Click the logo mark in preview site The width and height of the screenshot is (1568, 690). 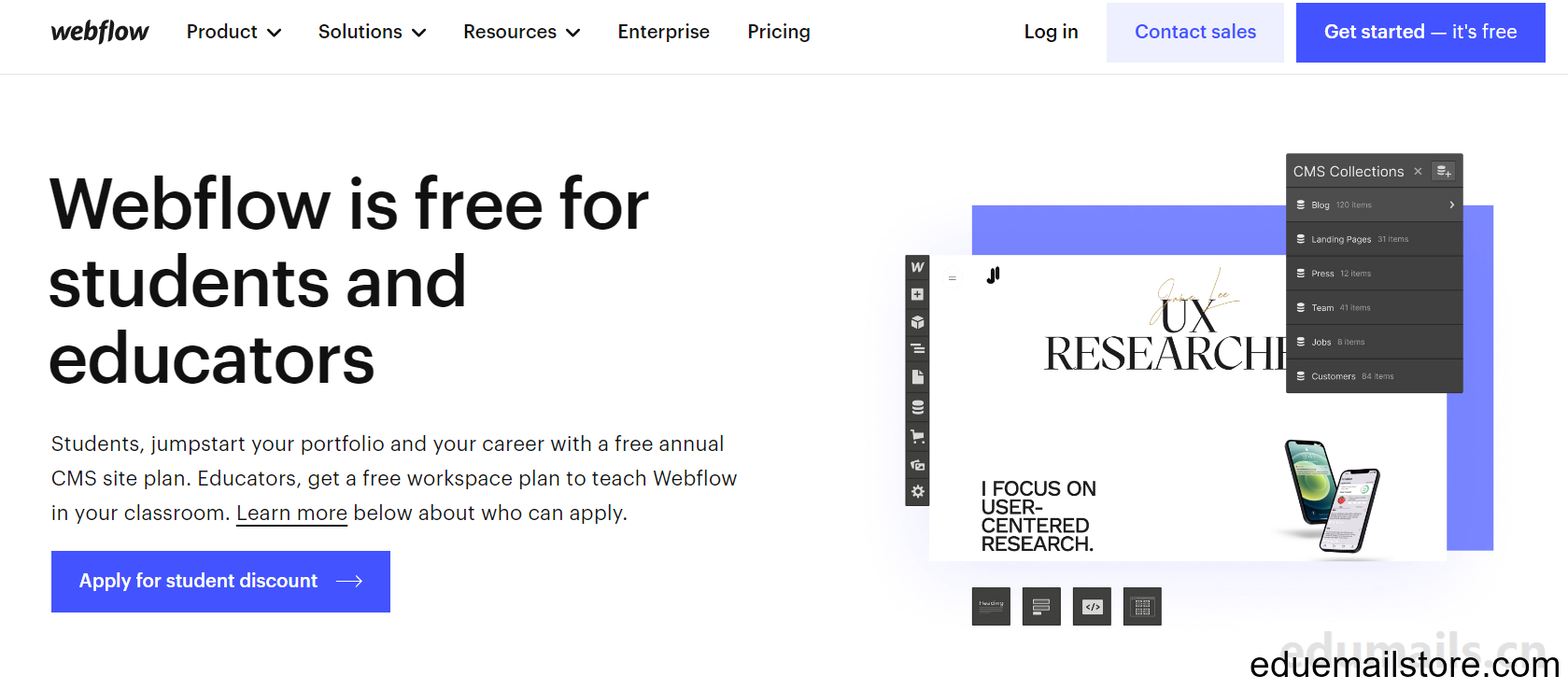pyautogui.click(x=993, y=275)
